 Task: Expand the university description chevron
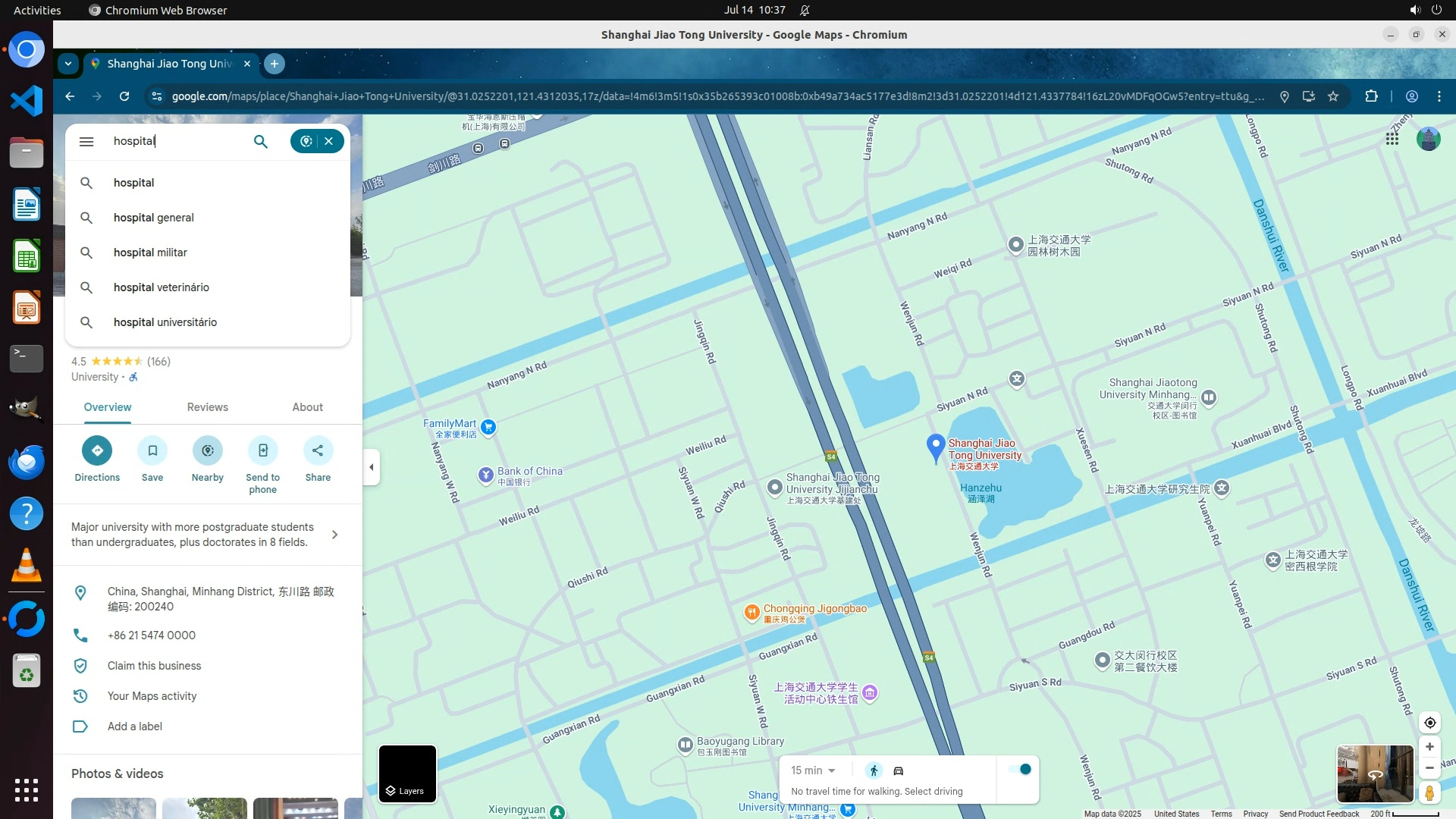click(x=335, y=535)
